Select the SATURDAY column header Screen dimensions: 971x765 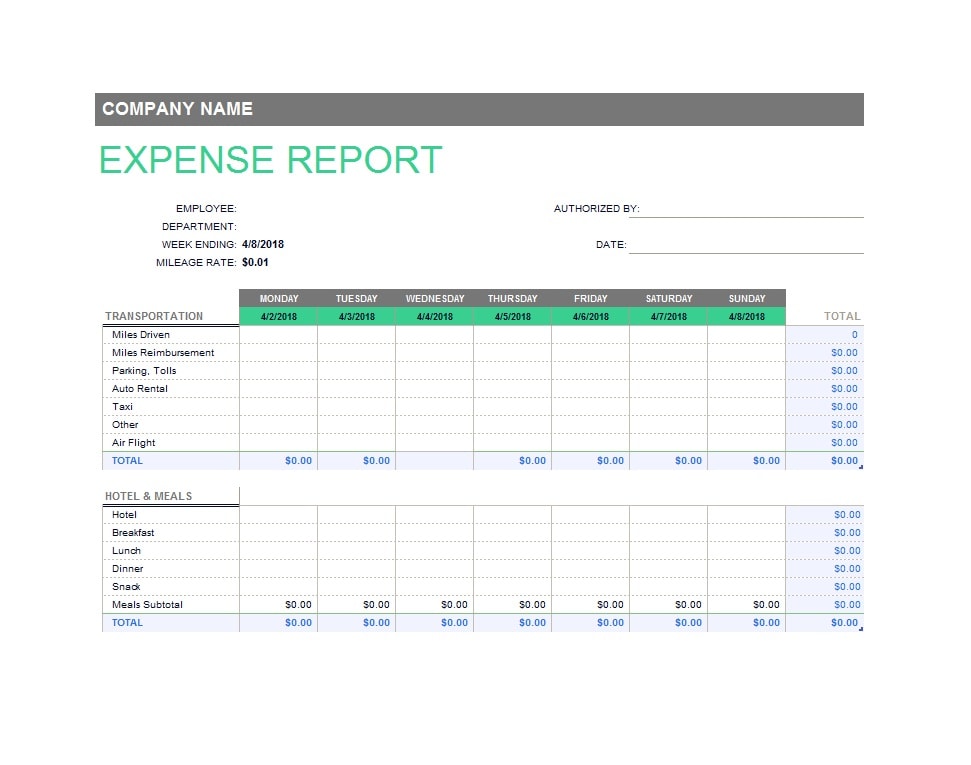(x=669, y=299)
